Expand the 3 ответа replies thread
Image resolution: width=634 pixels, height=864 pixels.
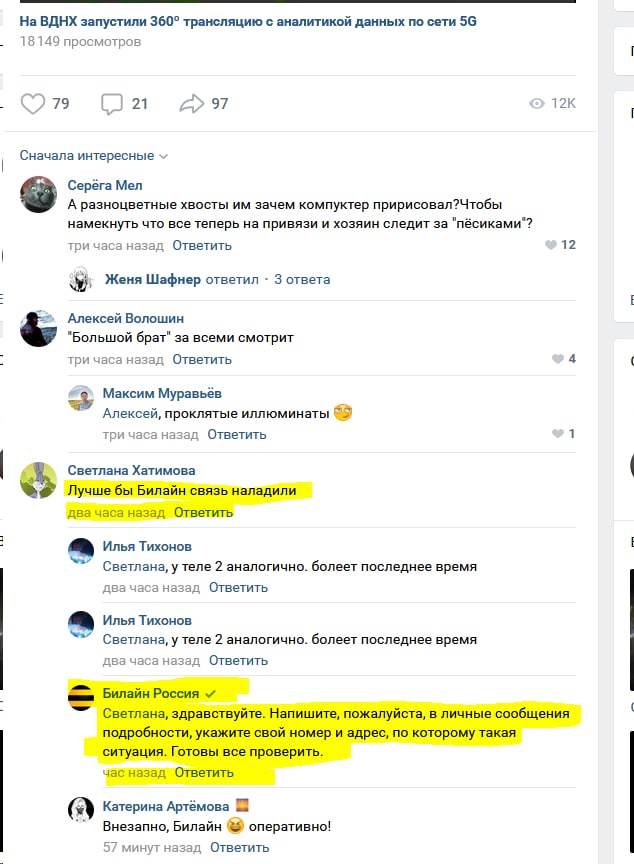point(302,279)
